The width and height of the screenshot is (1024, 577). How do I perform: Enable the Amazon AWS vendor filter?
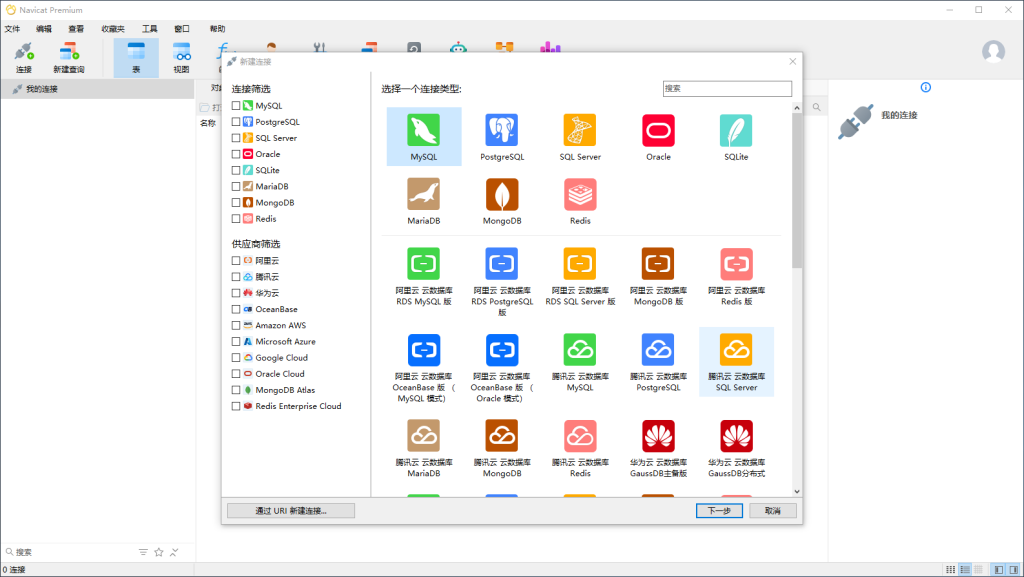click(237, 325)
